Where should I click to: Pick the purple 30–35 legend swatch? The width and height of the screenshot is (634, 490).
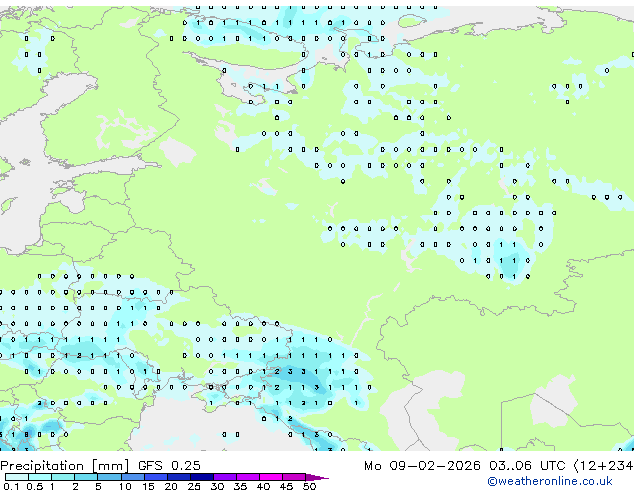pyautogui.click(x=225, y=477)
